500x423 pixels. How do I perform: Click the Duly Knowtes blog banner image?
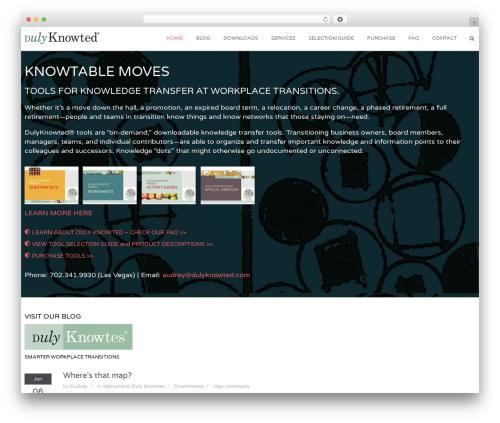pos(78,337)
